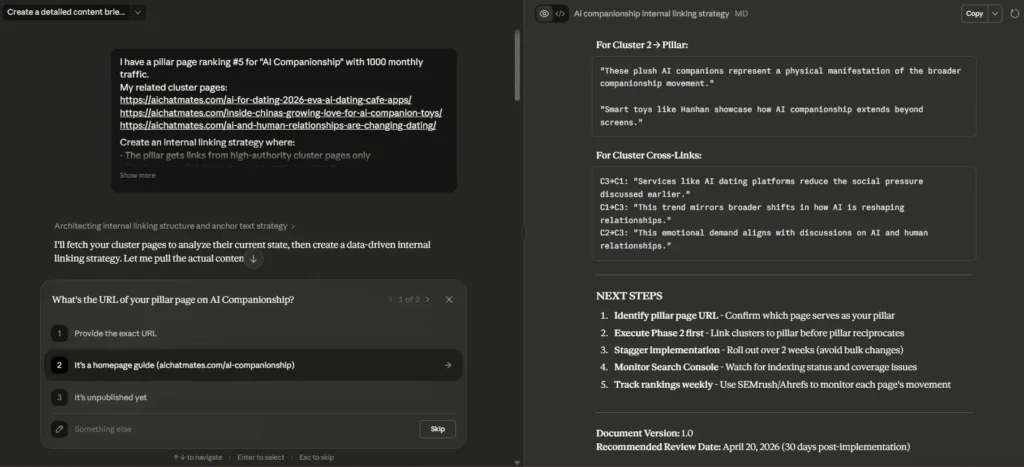Click the 'Execute Phase 2 first' step
Screen dimensions: 1024x467
(759, 332)
